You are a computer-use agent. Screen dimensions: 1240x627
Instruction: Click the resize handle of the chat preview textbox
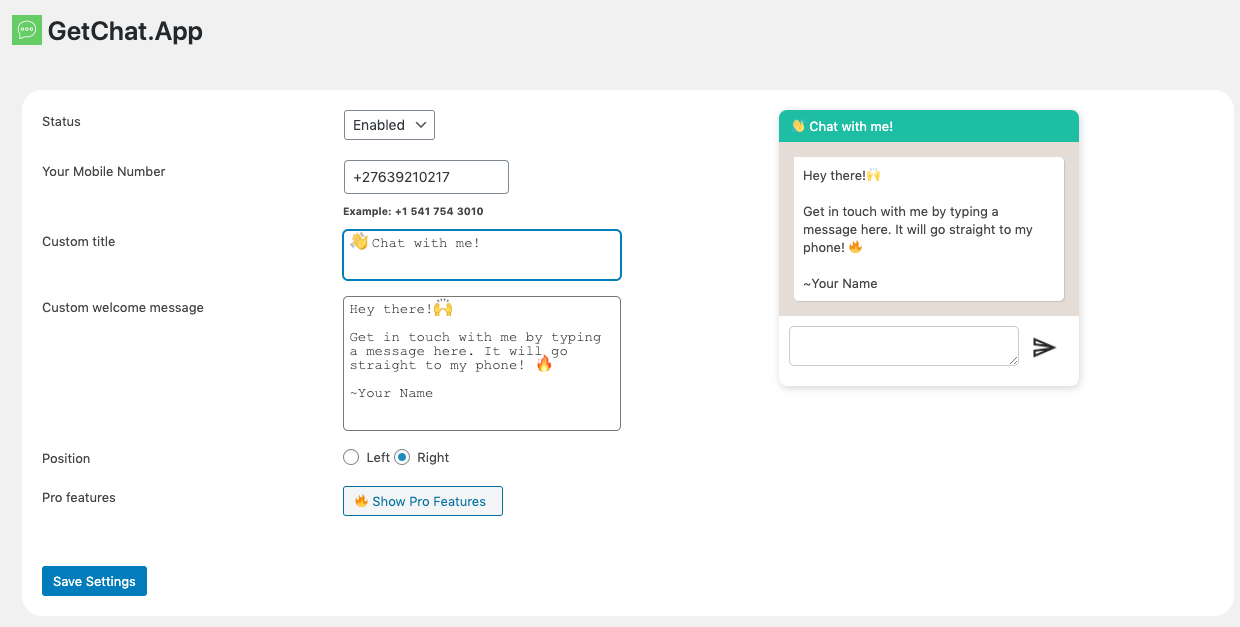pyautogui.click(x=1013, y=360)
